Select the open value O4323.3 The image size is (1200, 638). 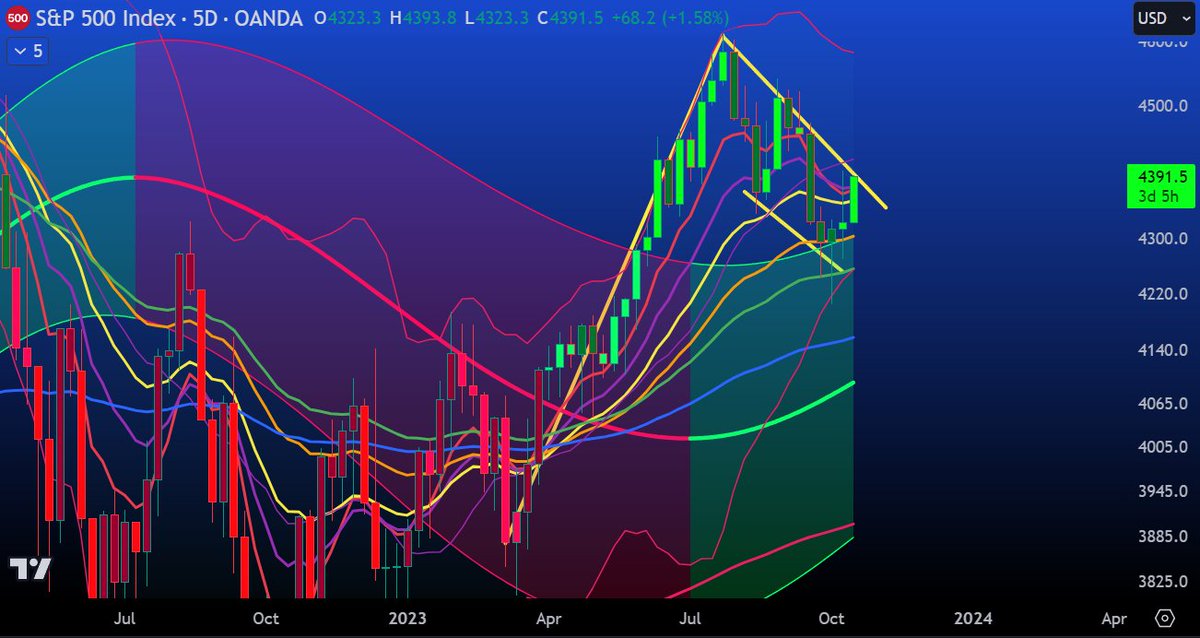346,18
